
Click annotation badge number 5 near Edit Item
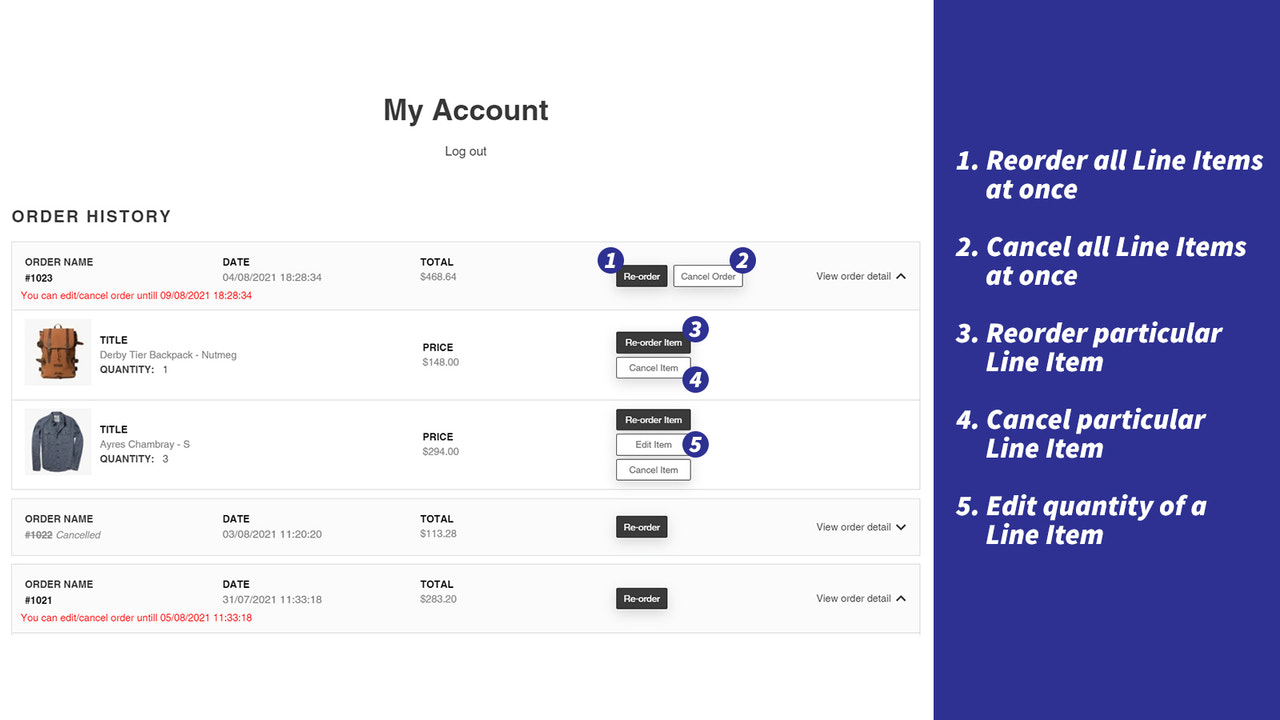695,444
